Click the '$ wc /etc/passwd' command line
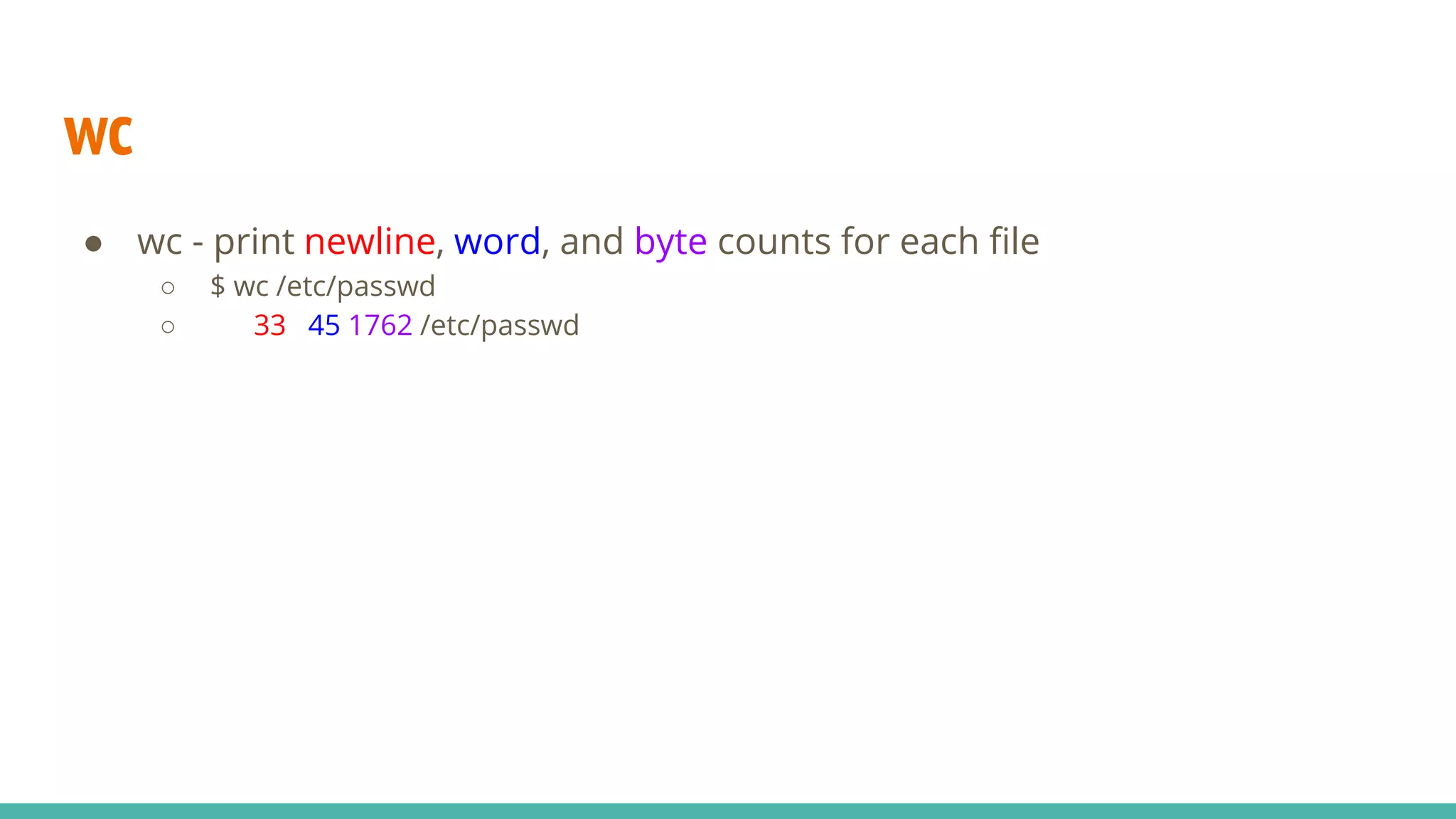 323,287
